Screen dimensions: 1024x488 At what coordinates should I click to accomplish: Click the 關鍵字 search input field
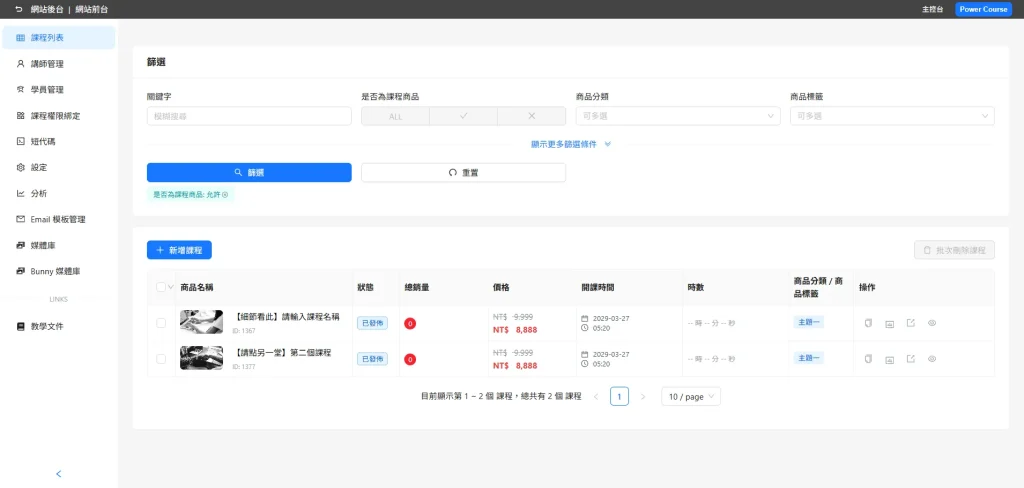click(x=249, y=116)
